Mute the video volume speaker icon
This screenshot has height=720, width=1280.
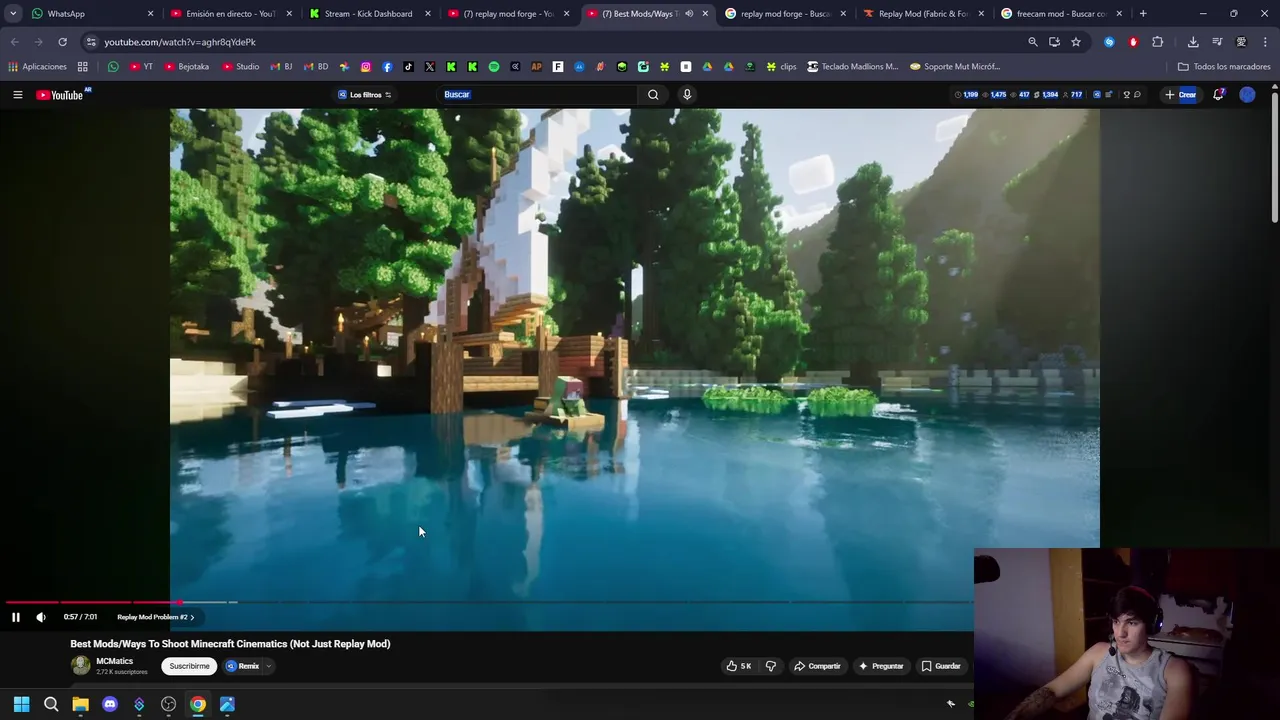tap(41, 617)
